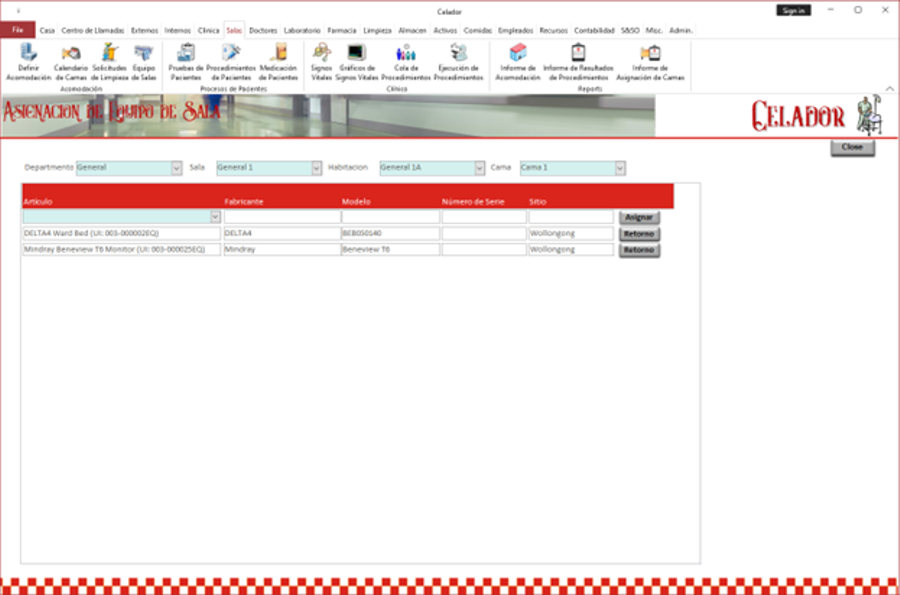The height and width of the screenshot is (595, 900).
Task: Launch Medicación de Pacientes icon
Action: [279, 54]
